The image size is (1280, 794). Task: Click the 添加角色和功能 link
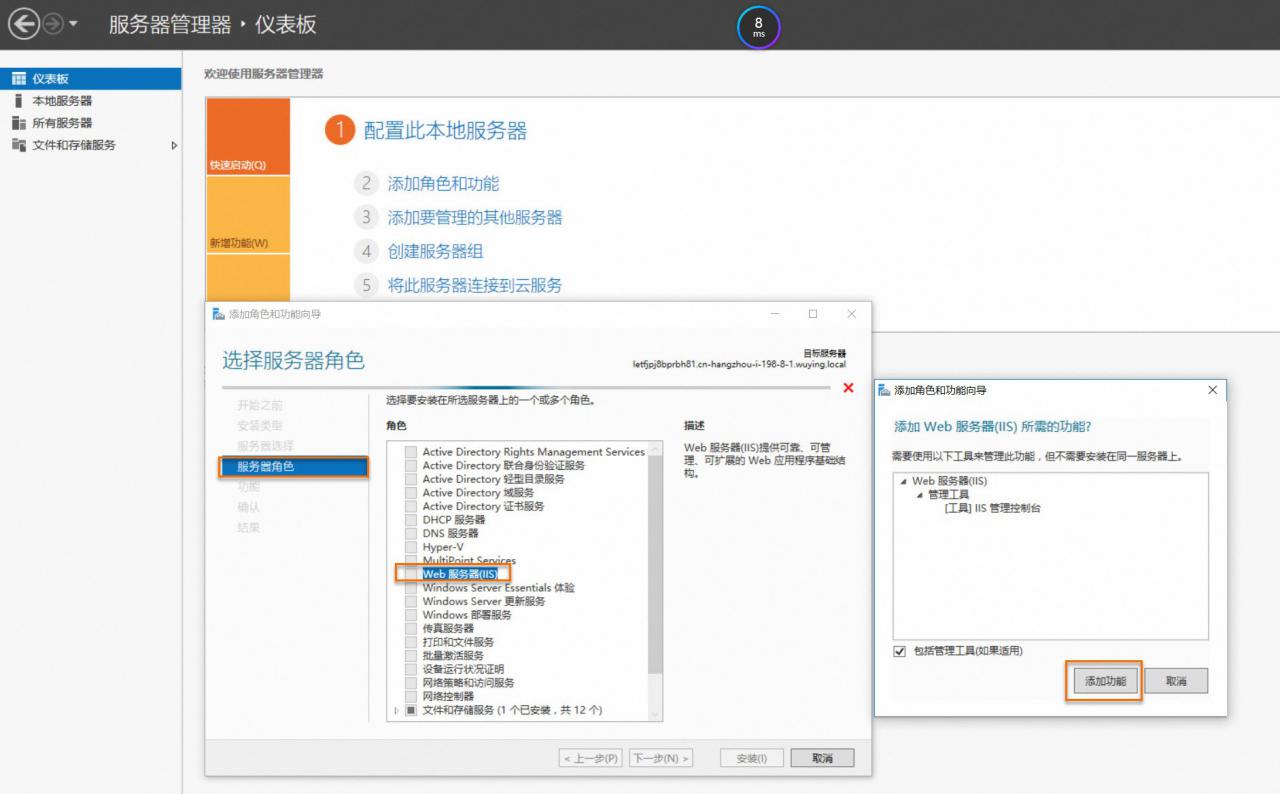pos(443,184)
